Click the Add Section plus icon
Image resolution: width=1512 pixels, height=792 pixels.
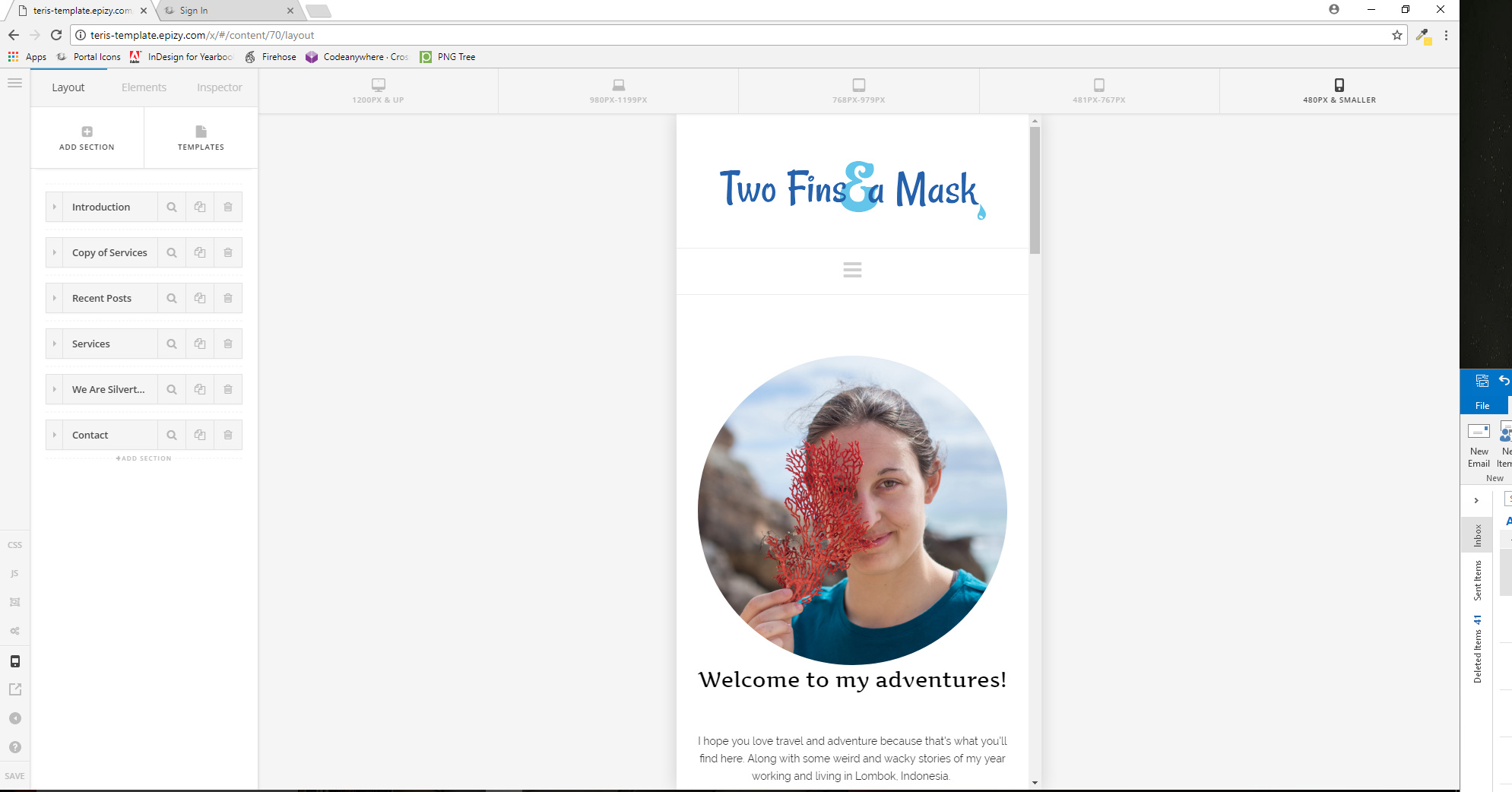click(87, 132)
